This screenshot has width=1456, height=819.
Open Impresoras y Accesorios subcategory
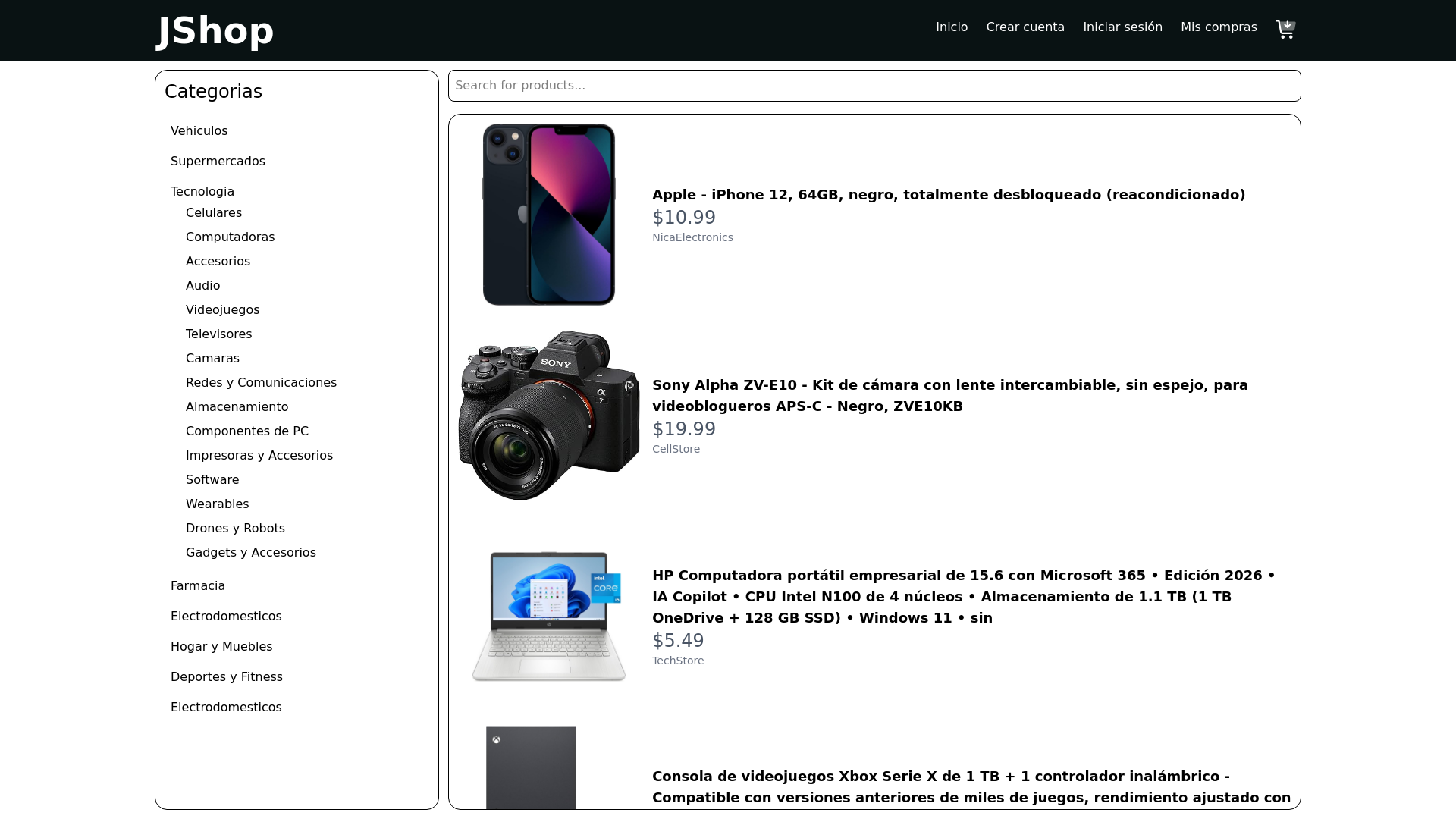[x=259, y=456]
